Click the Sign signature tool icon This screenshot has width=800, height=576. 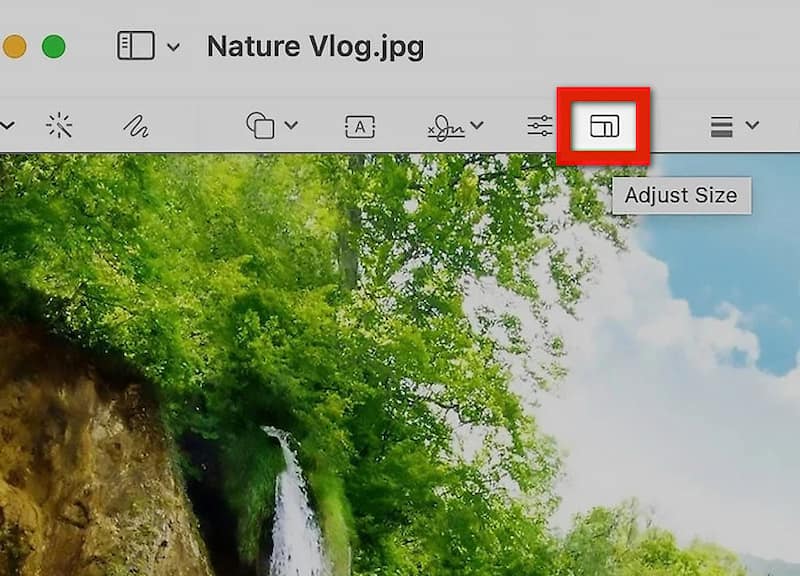[446, 128]
